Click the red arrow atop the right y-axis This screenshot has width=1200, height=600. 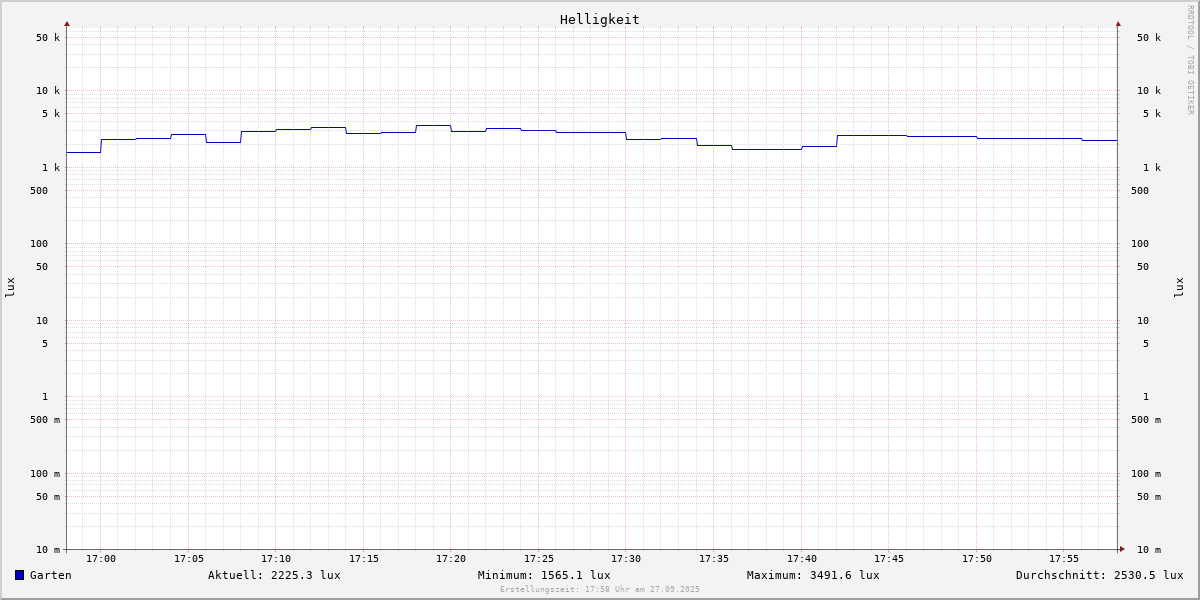pos(1118,23)
